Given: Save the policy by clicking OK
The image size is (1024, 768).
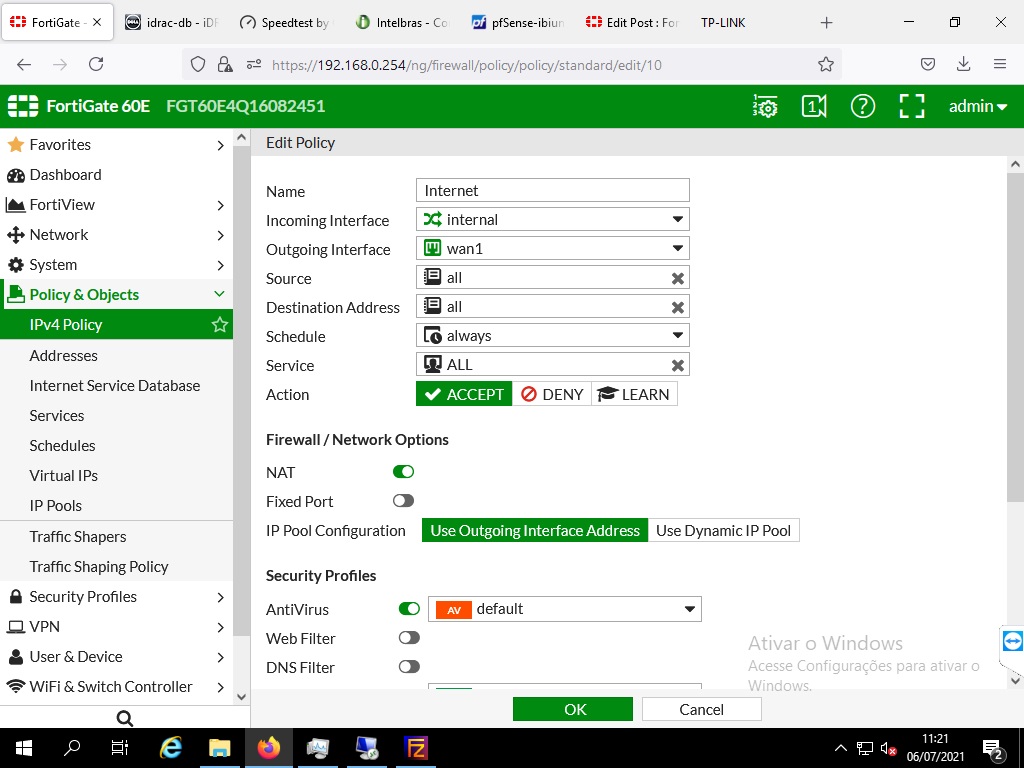Looking at the screenshot, I should 573,708.
